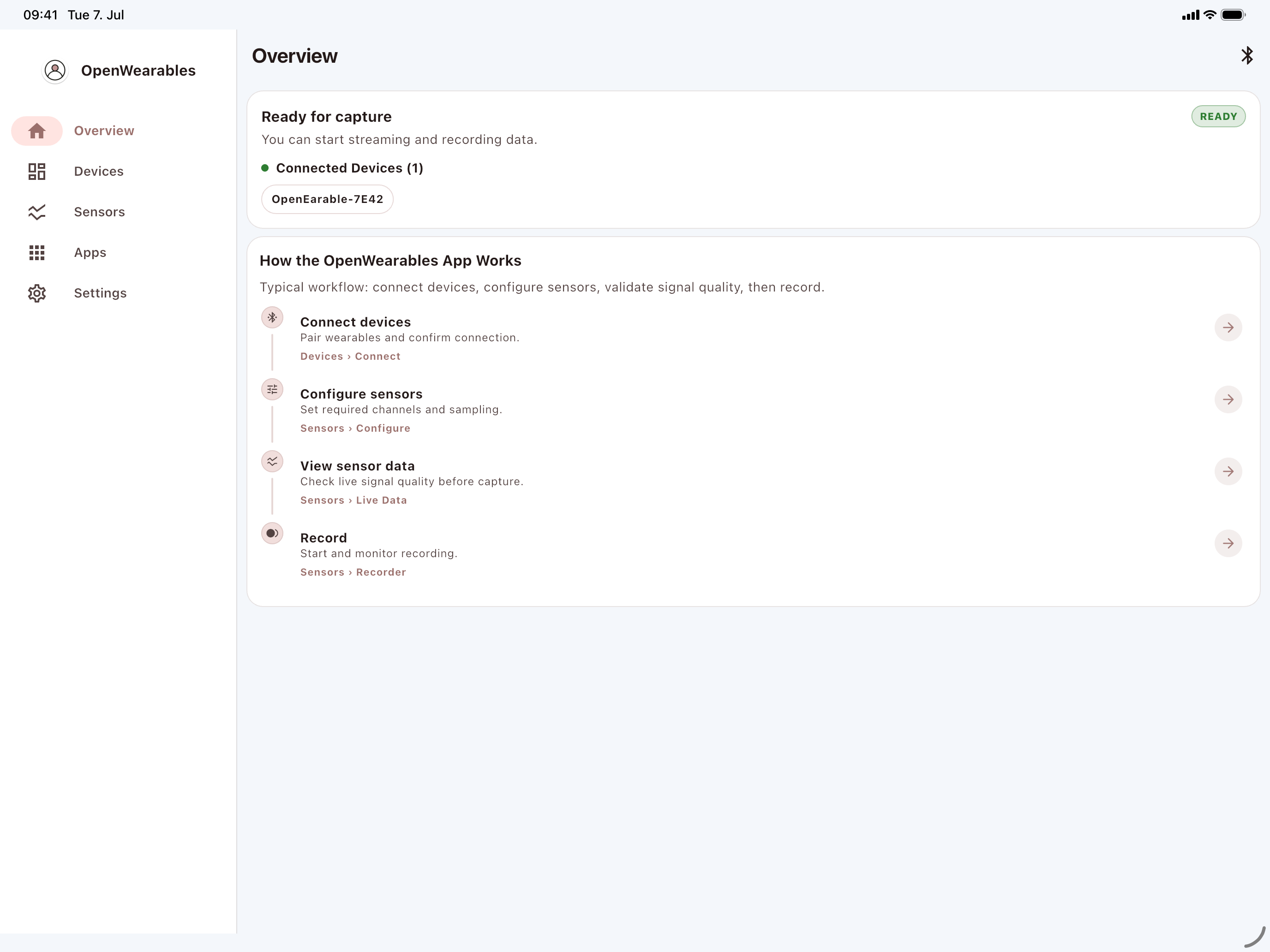Click the green connected status dot
The height and width of the screenshot is (952, 1270).
pyautogui.click(x=265, y=168)
